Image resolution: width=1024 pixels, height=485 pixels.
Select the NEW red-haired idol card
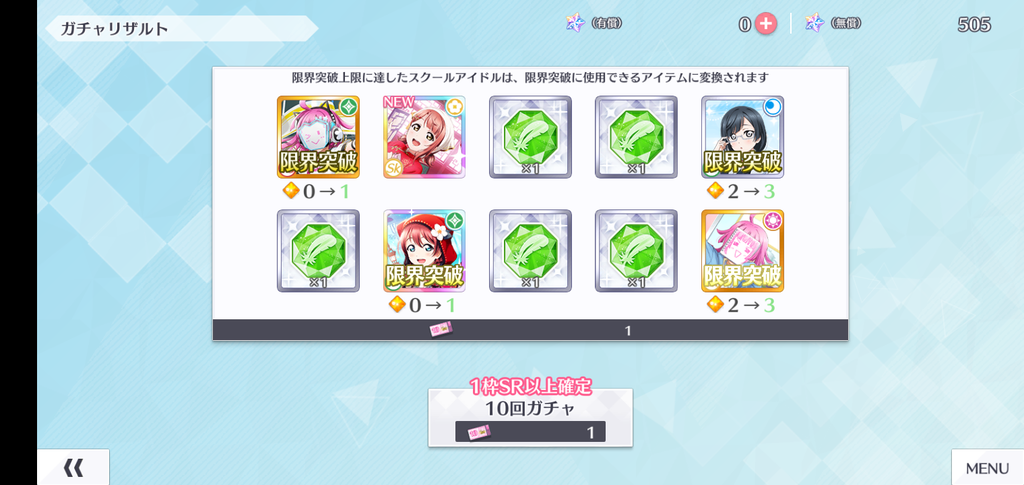[x=424, y=137]
